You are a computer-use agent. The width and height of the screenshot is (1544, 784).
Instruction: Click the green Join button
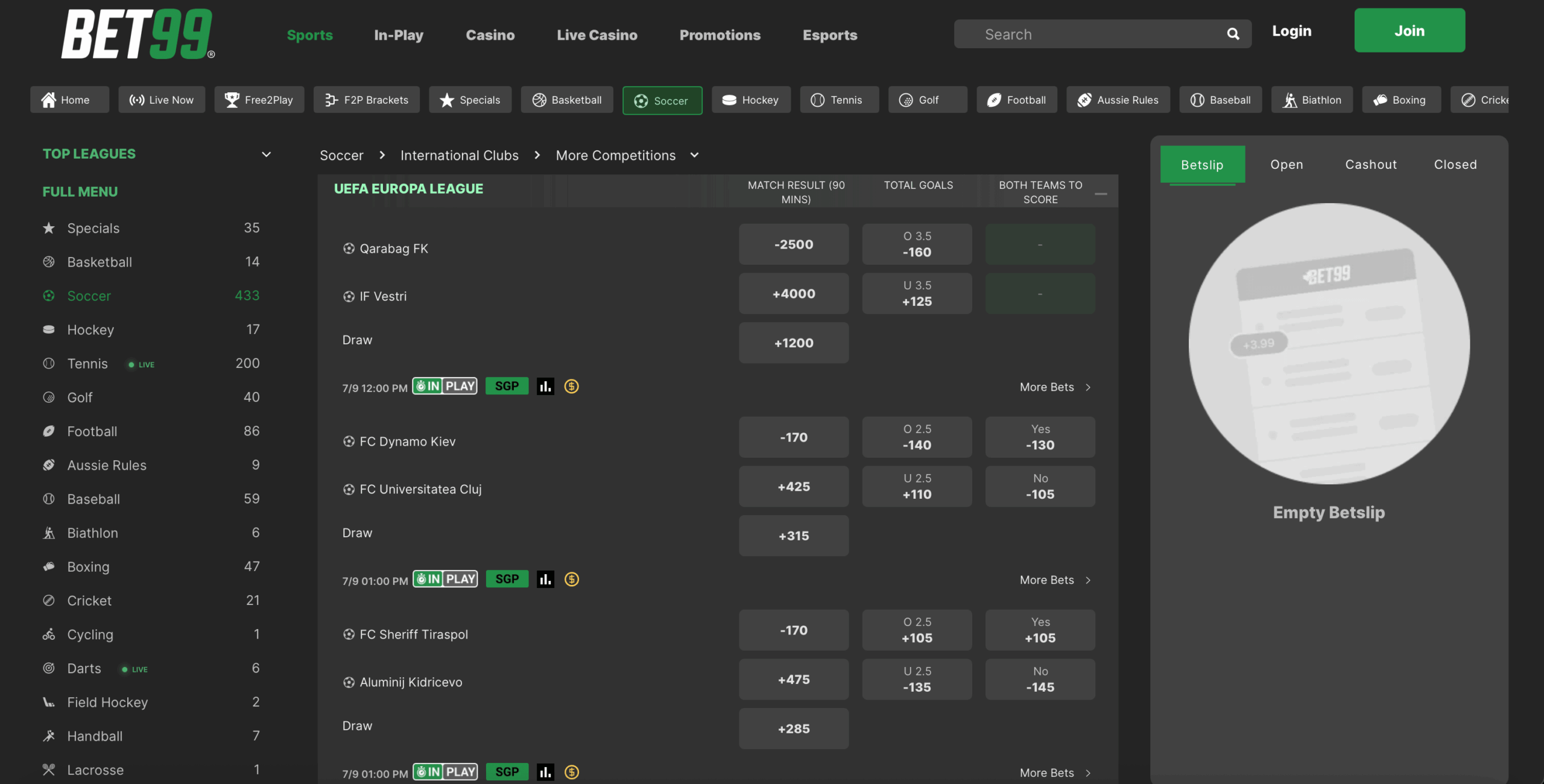[1410, 30]
